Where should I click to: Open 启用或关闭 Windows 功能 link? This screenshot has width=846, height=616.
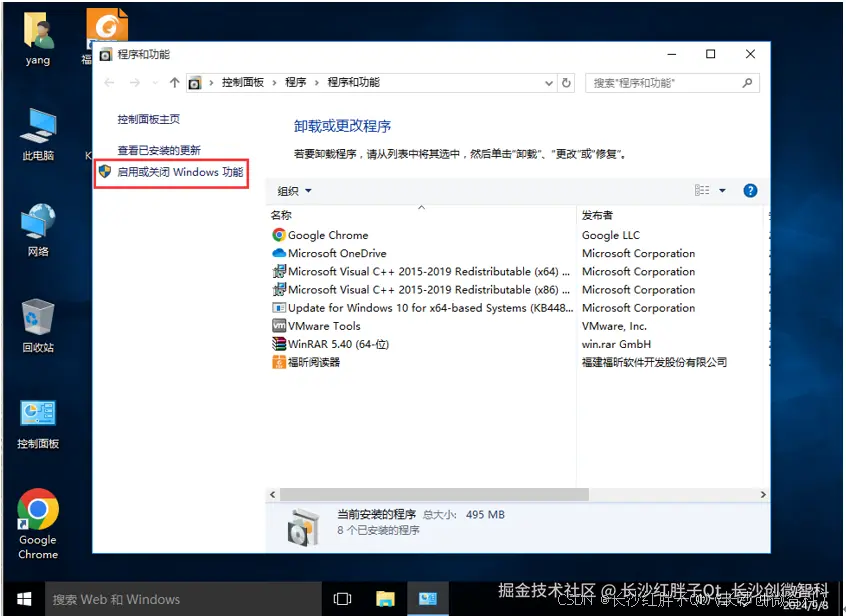coord(180,172)
